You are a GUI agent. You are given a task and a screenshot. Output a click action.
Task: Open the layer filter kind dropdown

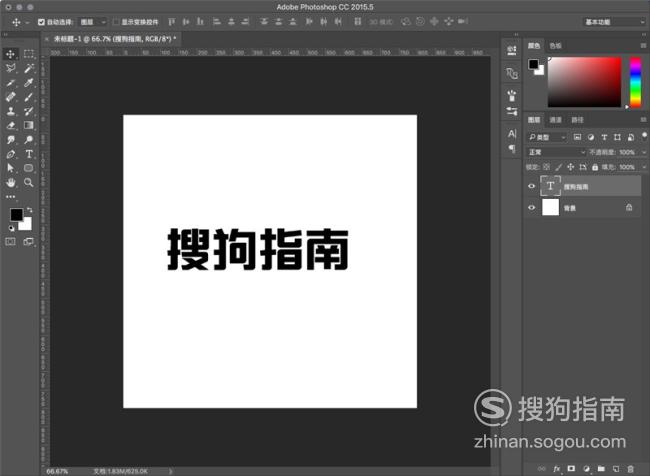tap(547, 137)
